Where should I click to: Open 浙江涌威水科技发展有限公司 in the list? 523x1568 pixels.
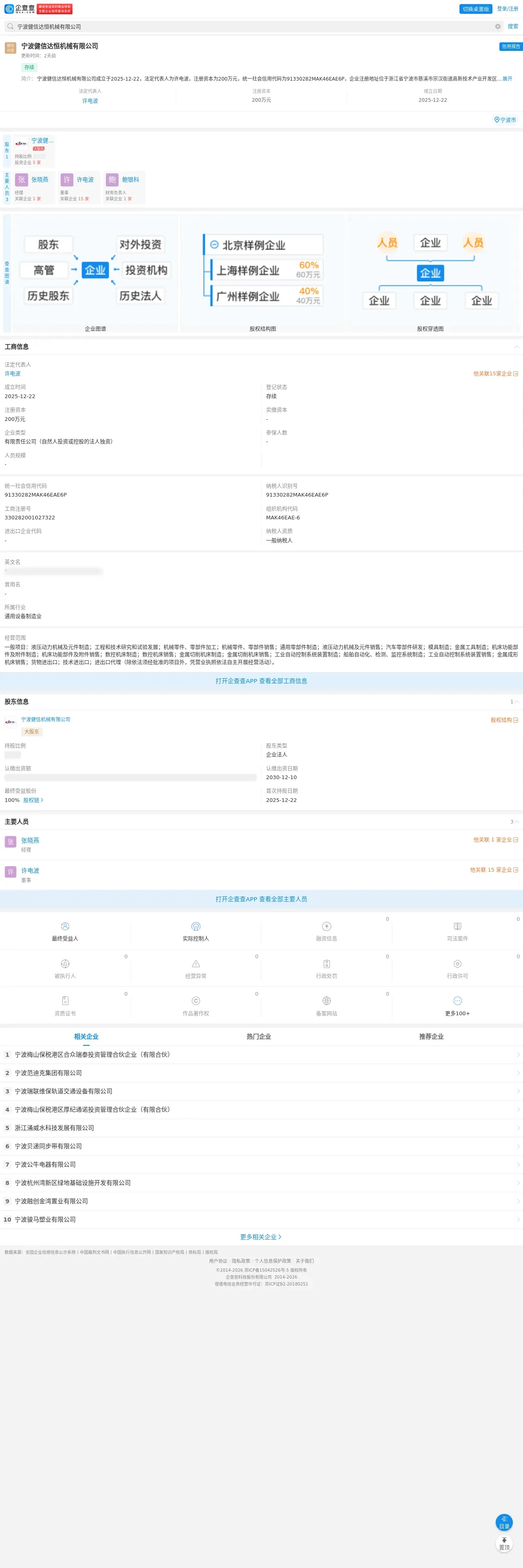[x=261, y=1128]
